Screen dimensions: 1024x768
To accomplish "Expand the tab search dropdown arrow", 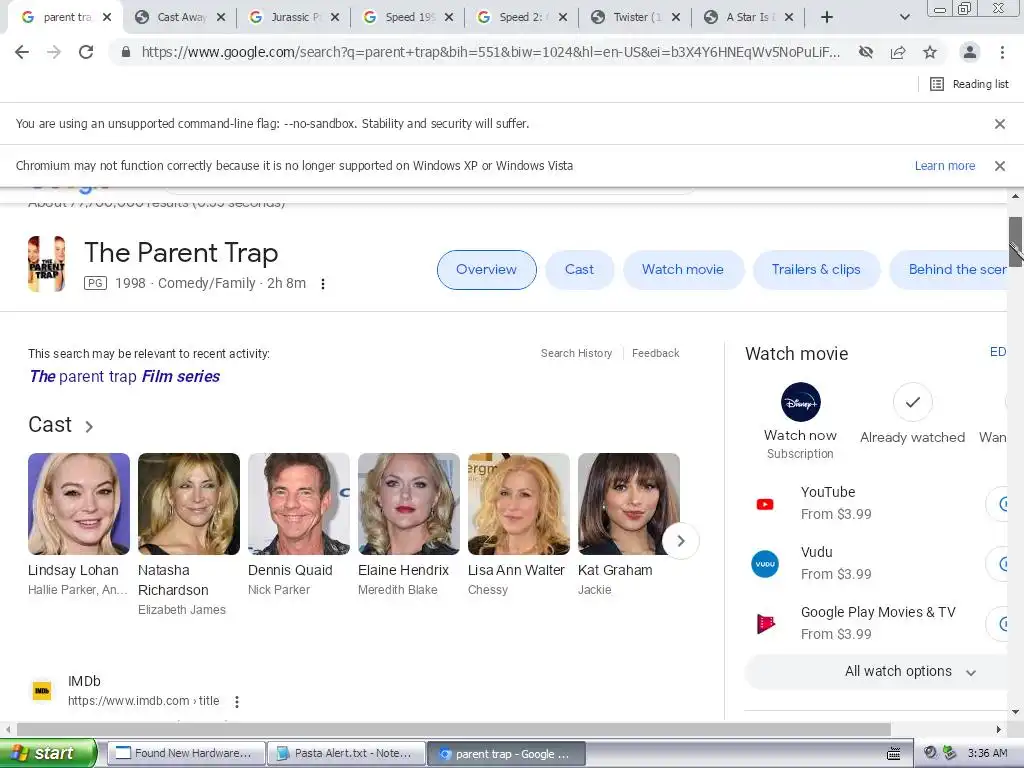I will click(x=904, y=17).
